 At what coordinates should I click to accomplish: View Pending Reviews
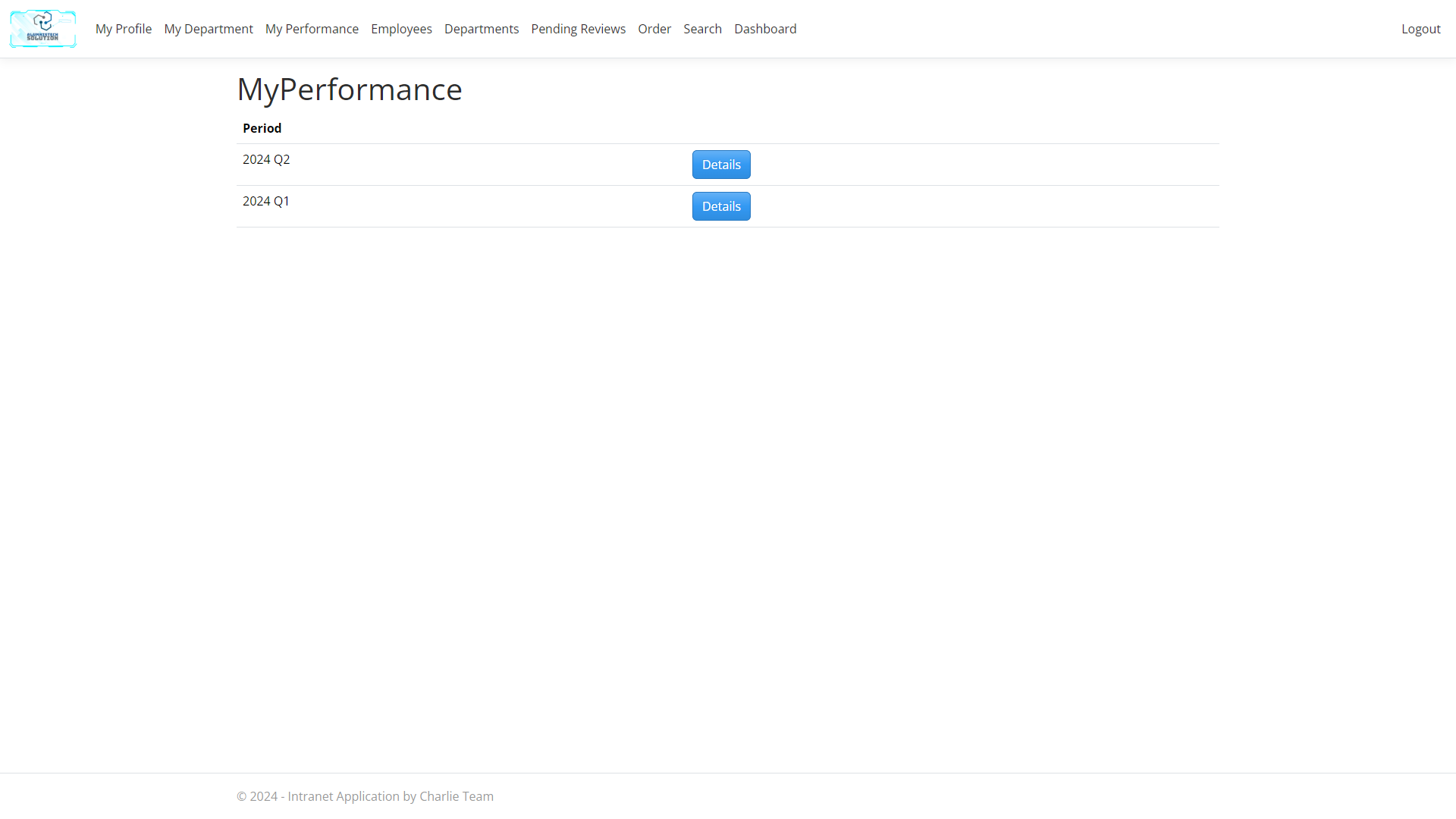tap(578, 29)
